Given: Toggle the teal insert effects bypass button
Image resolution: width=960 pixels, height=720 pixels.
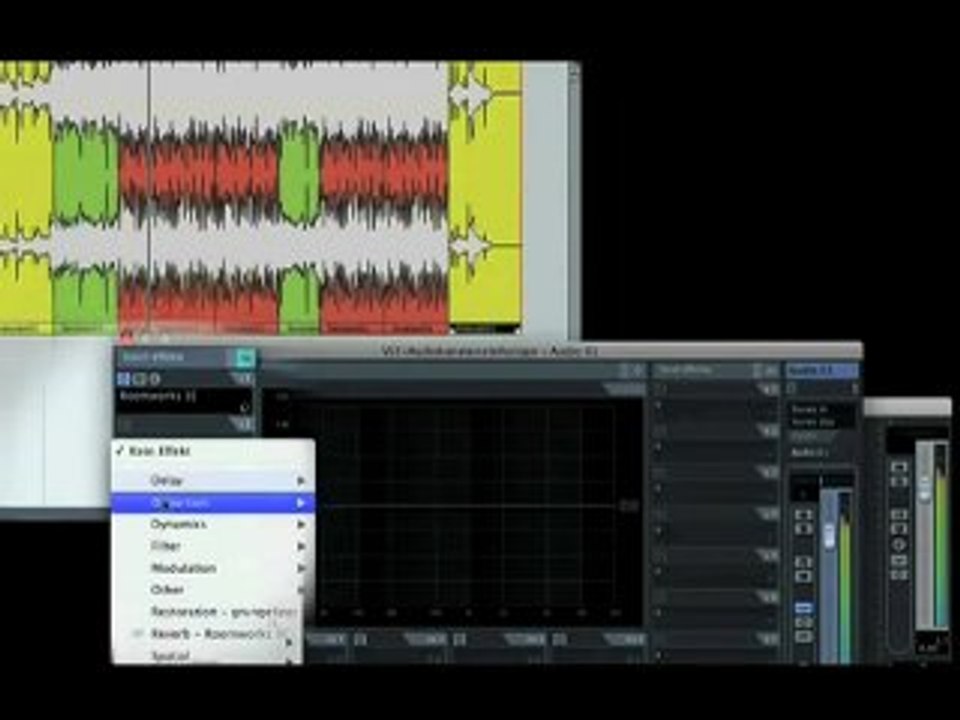Looking at the screenshot, I should coord(244,357).
